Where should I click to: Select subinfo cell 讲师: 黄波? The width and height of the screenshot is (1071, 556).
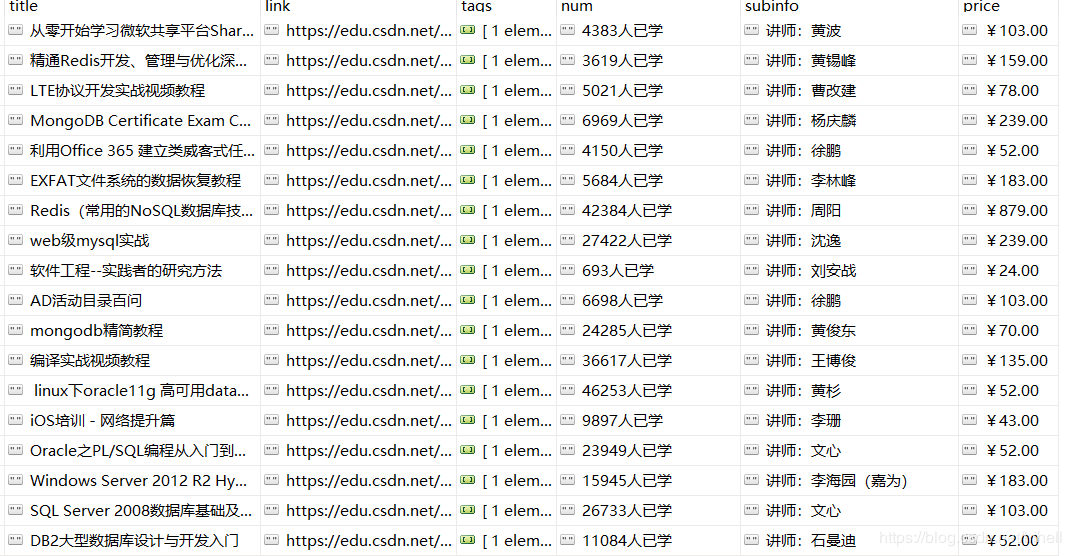(x=850, y=30)
